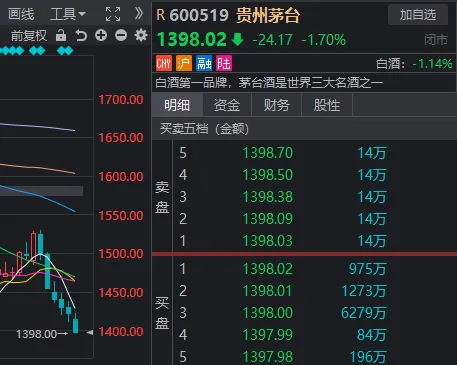Toggle the lock icon

point(61,35)
